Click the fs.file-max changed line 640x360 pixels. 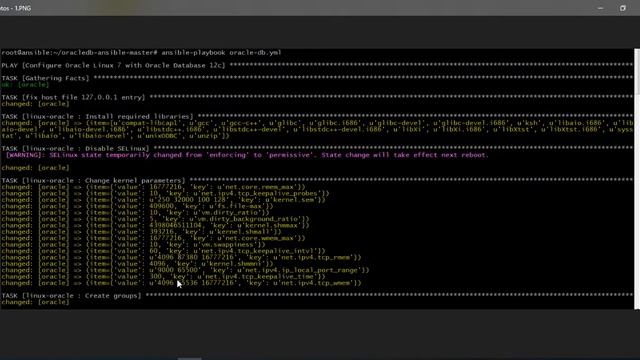137,206
